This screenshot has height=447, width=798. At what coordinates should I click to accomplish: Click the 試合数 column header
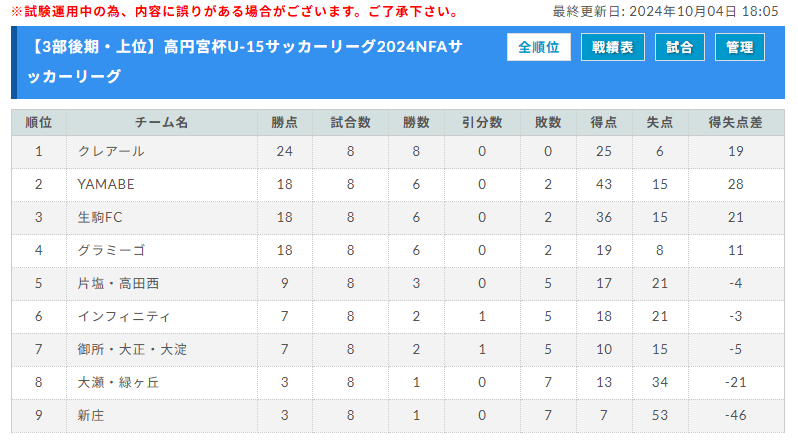coord(351,122)
